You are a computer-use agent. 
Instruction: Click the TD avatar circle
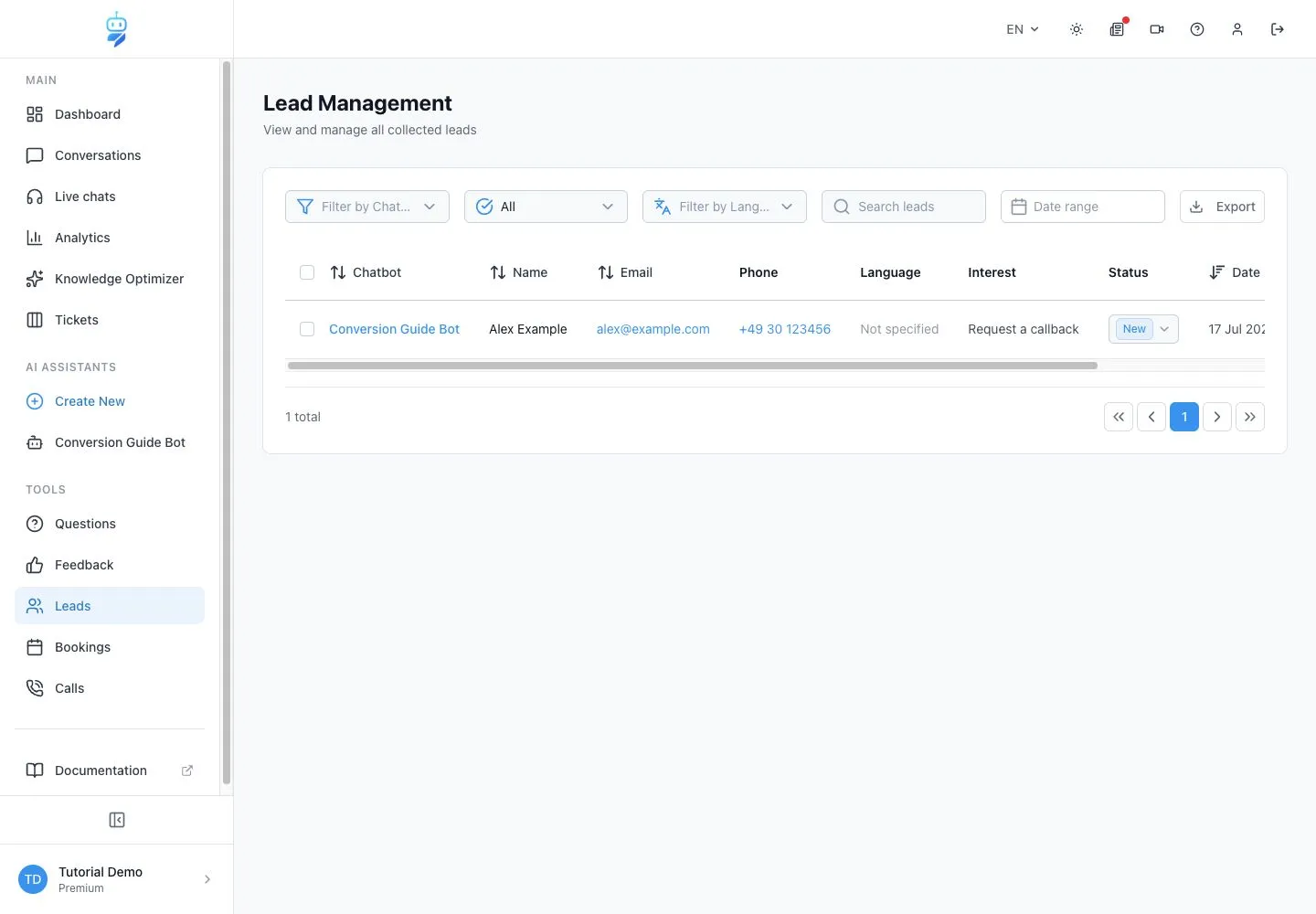[x=33, y=879]
